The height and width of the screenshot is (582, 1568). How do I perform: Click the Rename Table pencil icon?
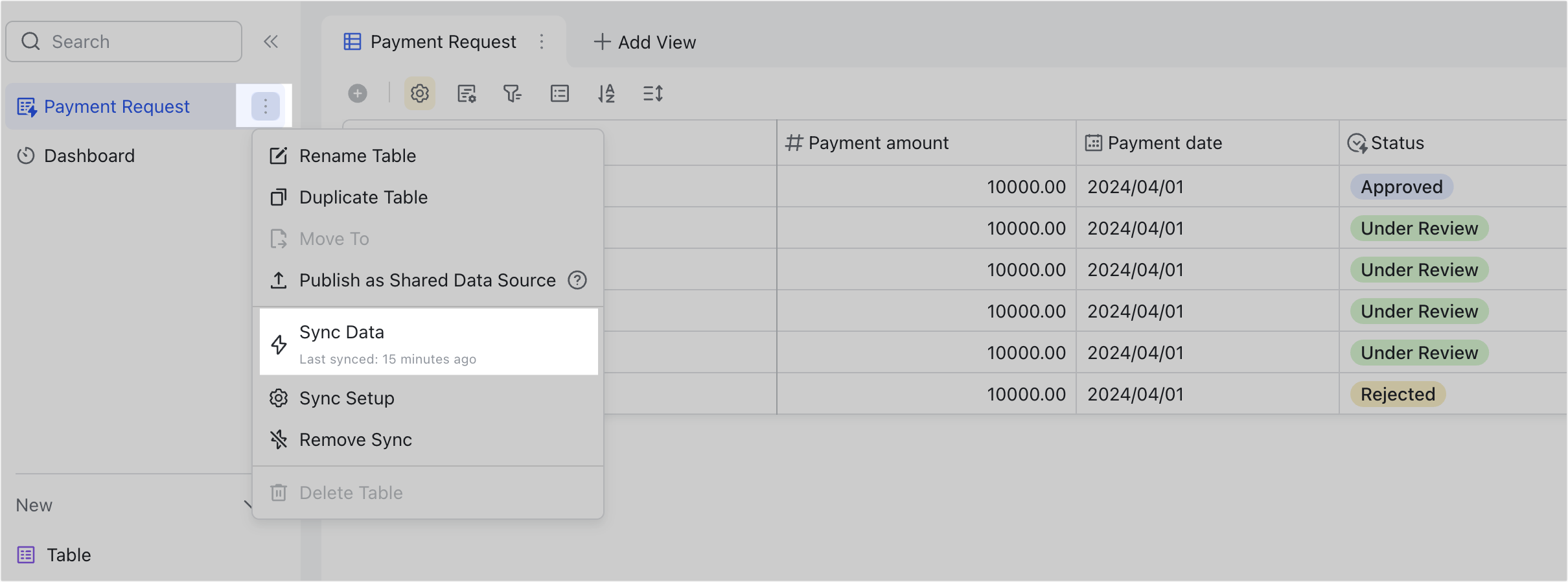(279, 156)
